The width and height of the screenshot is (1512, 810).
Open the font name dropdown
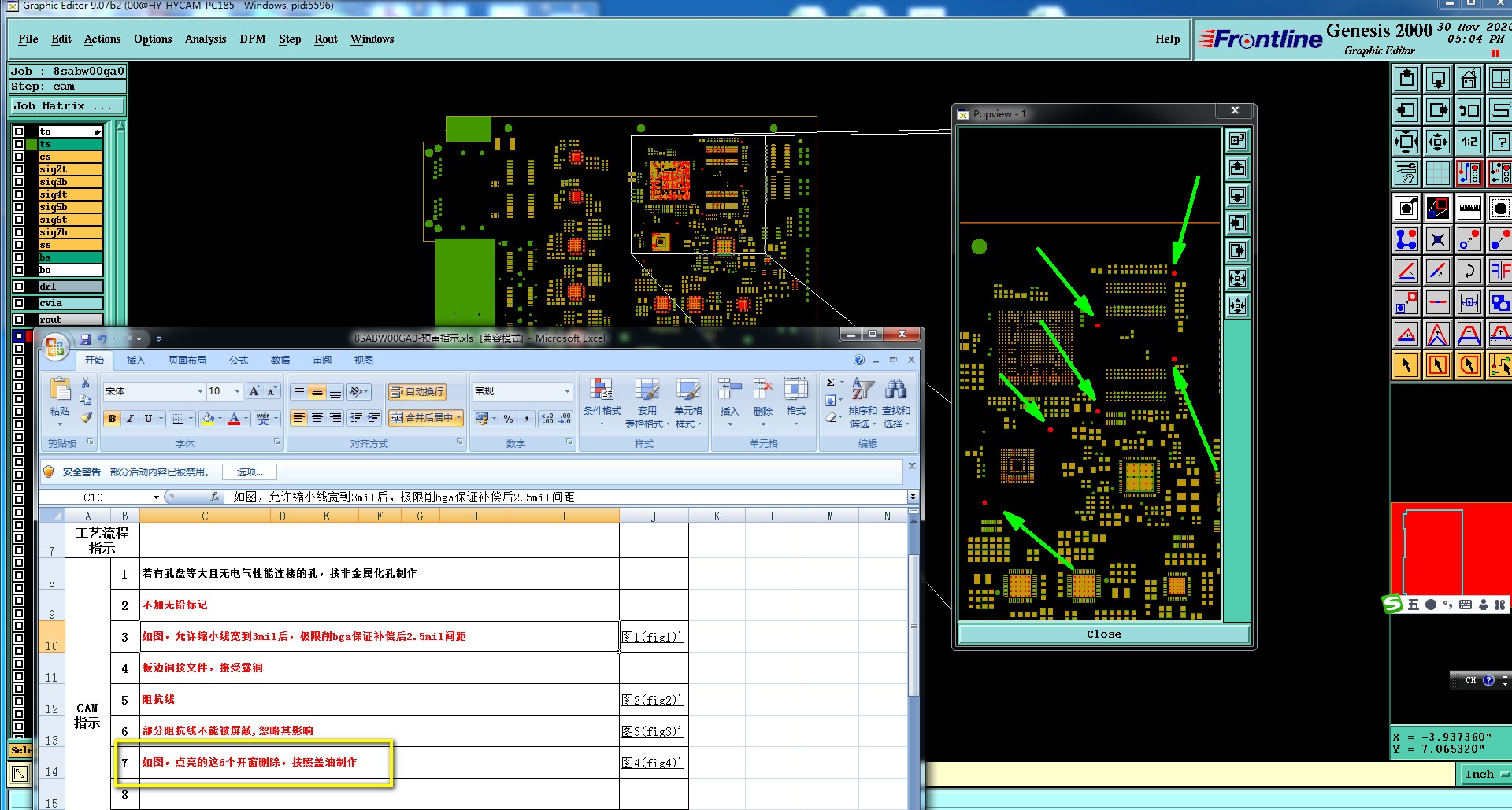pos(199,391)
